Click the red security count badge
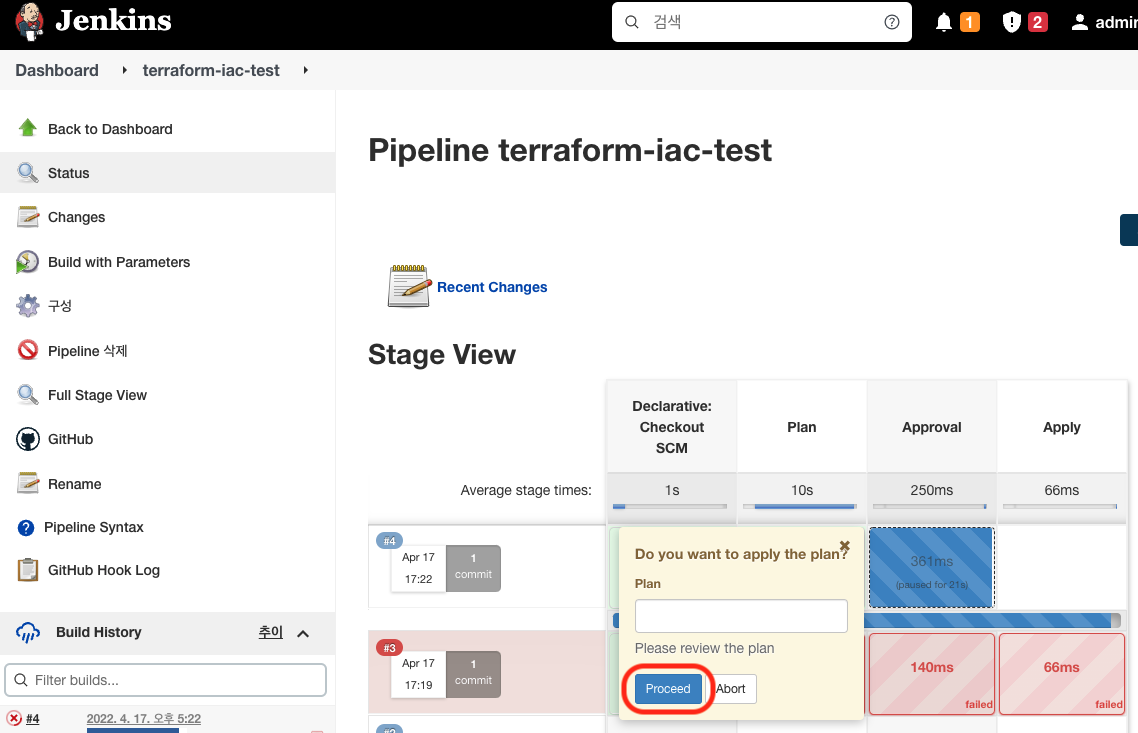The image size is (1138, 733). point(1037,22)
